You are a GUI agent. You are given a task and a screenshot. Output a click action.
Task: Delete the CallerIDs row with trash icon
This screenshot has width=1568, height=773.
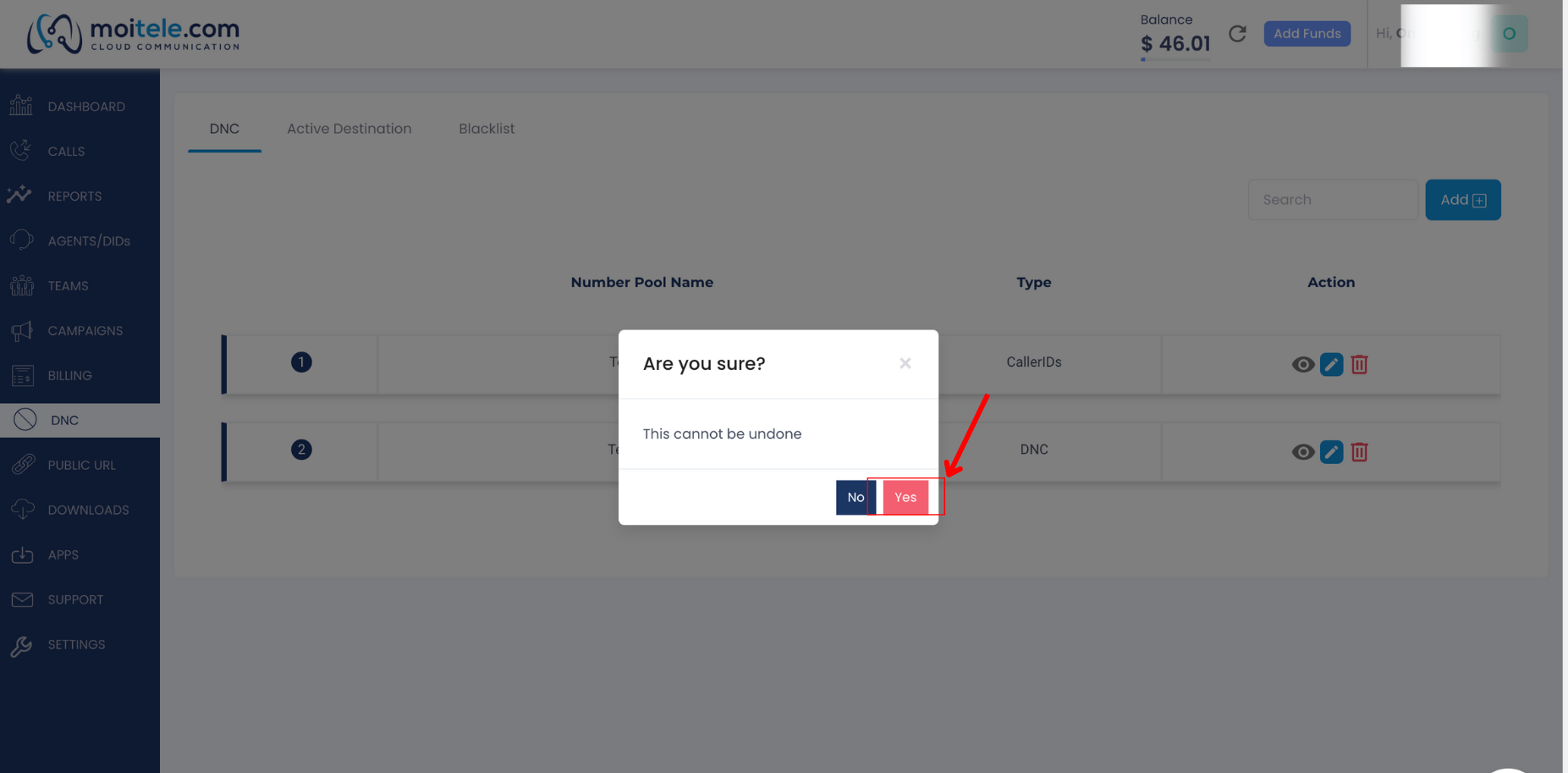(1359, 365)
